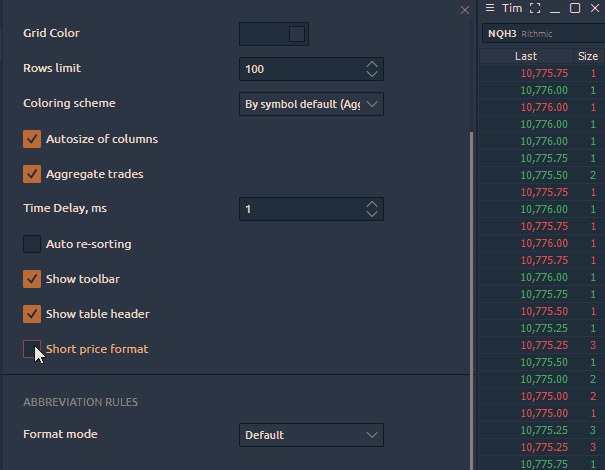The width and height of the screenshot is (605, 470).
Task: Uncheck Aggregate trades option
Action: (x=32, y=174)
